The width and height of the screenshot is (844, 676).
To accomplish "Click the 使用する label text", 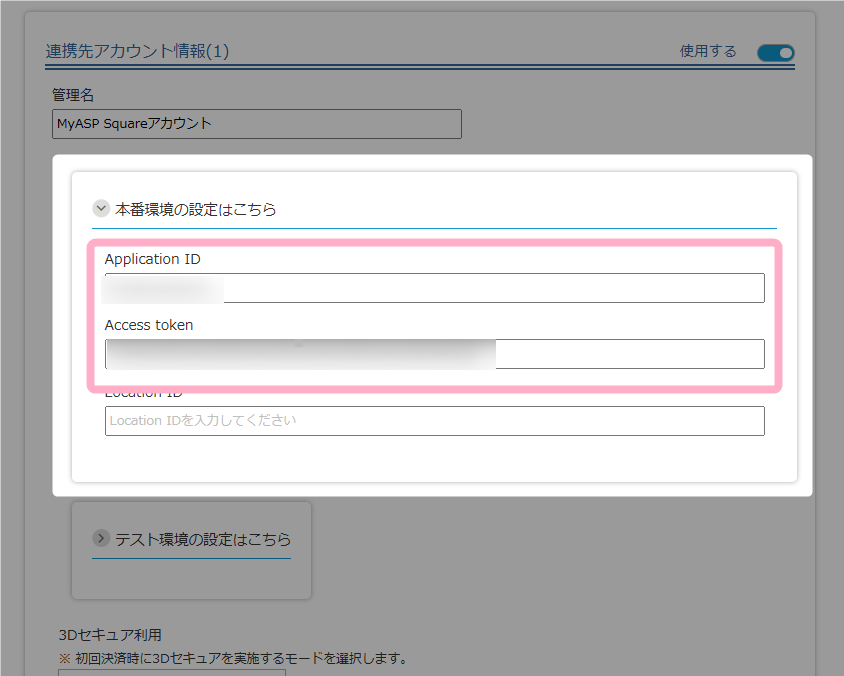I will point(707,52).
